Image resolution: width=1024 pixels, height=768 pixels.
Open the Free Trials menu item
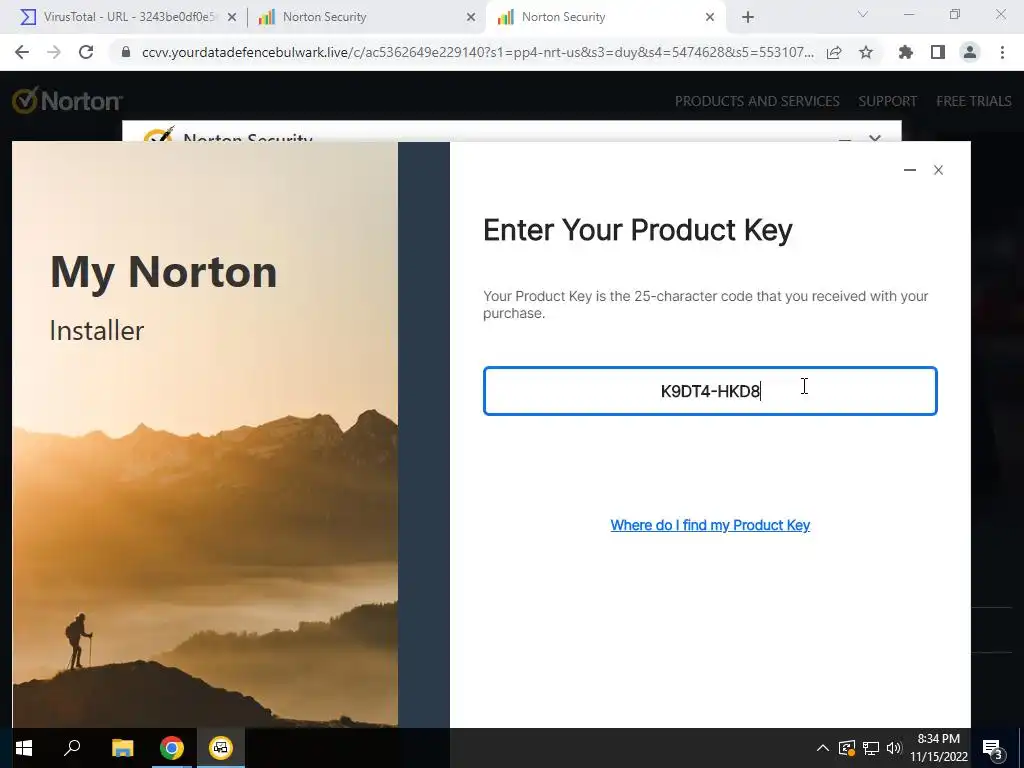(x=974, y=101)
